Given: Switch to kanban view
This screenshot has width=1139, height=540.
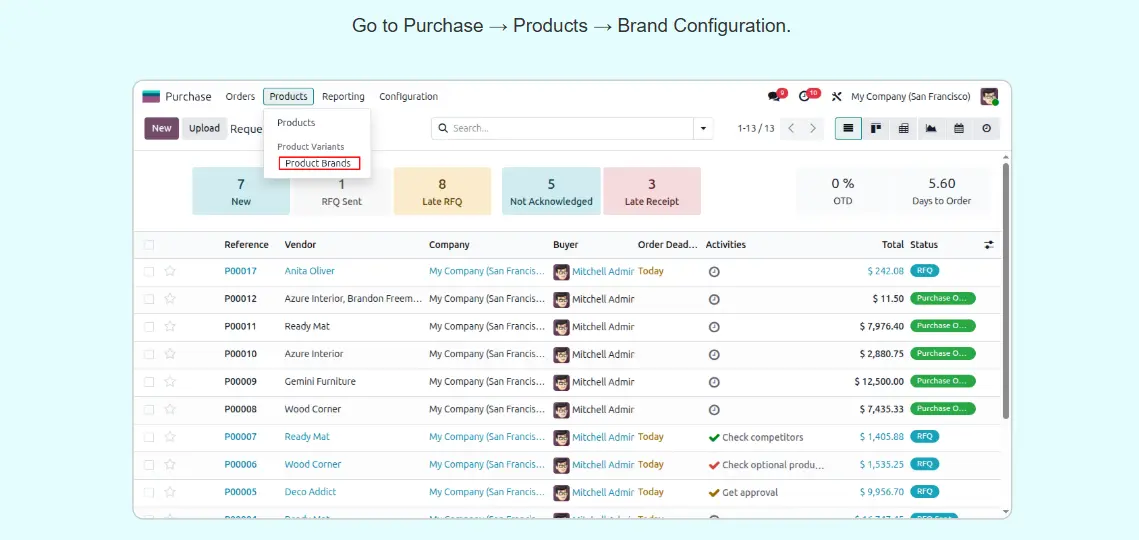Looking at the screenshot, I should tap(876, 128).
